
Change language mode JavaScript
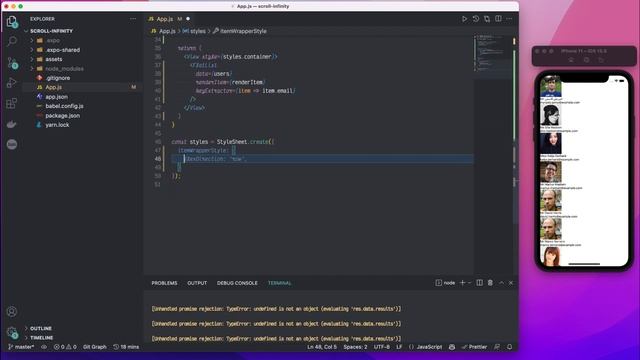(x=429, y=347)
